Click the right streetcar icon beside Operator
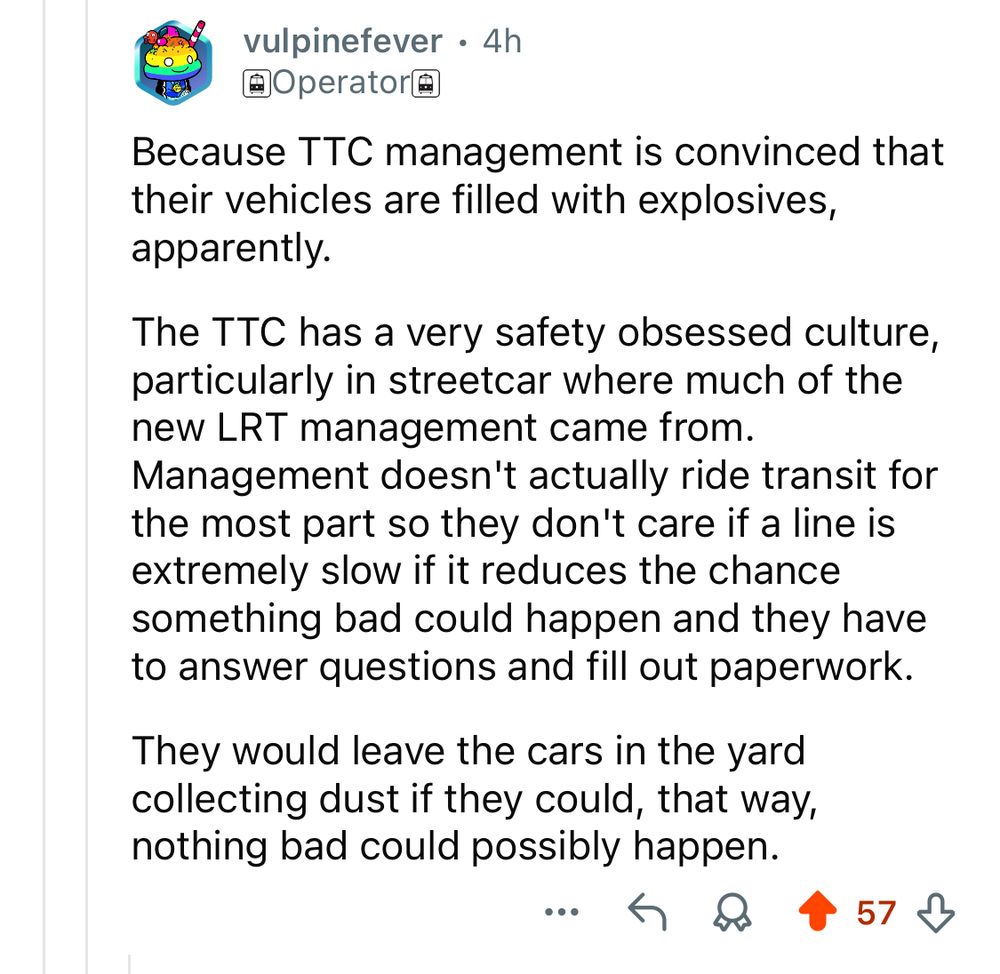 coord(426,82)
